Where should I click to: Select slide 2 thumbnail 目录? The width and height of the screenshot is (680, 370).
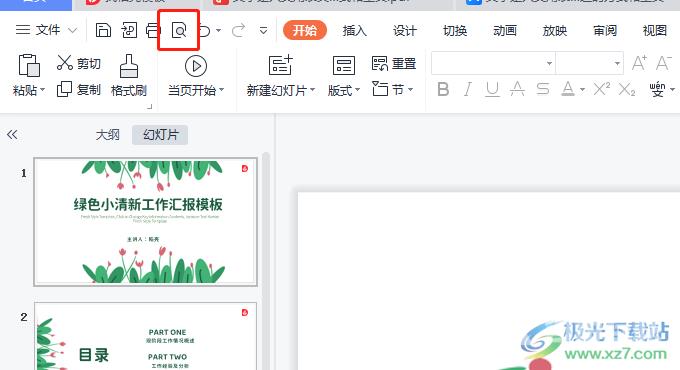[x=145, y=336]
